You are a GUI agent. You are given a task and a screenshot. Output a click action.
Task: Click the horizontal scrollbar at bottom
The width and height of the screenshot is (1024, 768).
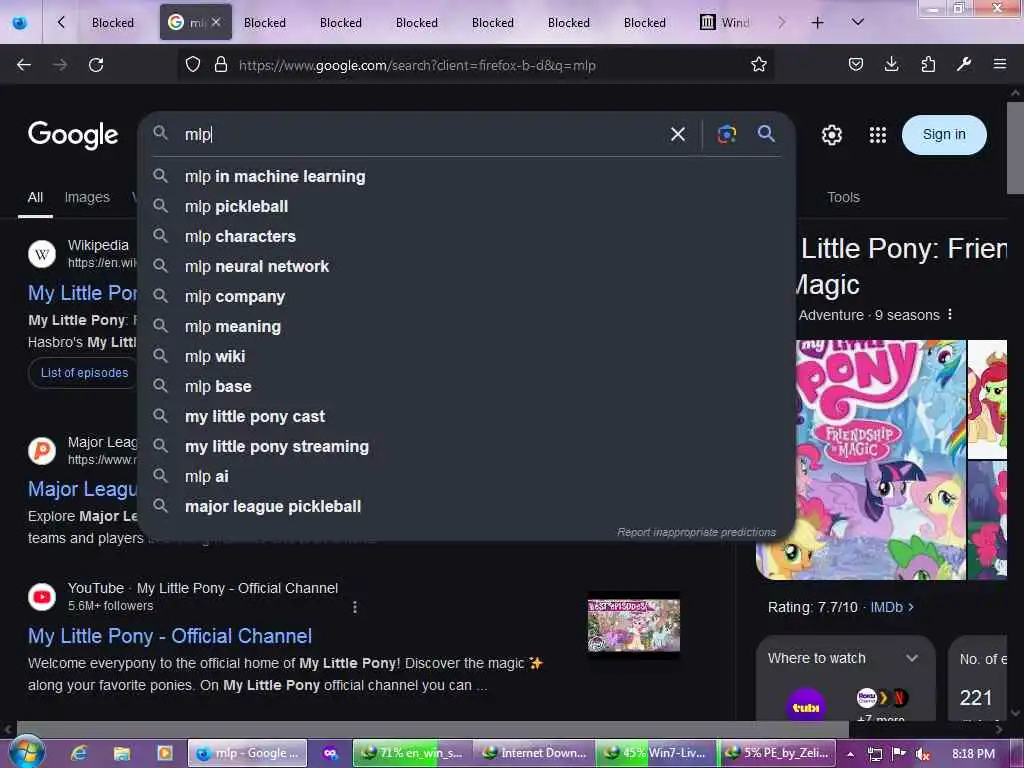click(x=432, y=728)
